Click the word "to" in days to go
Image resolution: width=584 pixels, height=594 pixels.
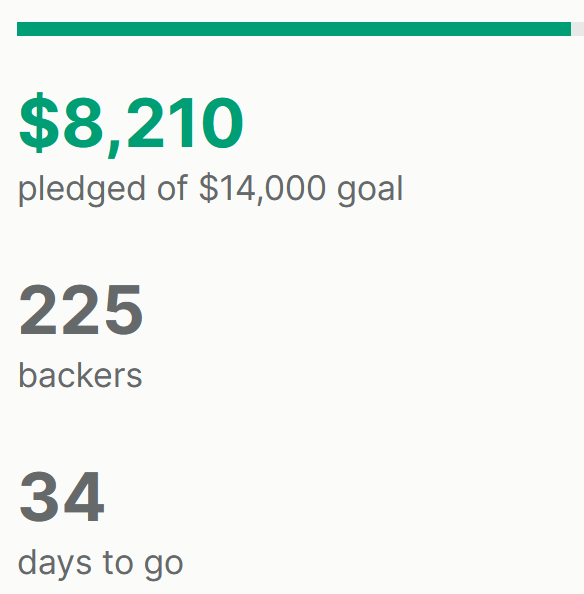pyautogui.click(x=118, y=563)
